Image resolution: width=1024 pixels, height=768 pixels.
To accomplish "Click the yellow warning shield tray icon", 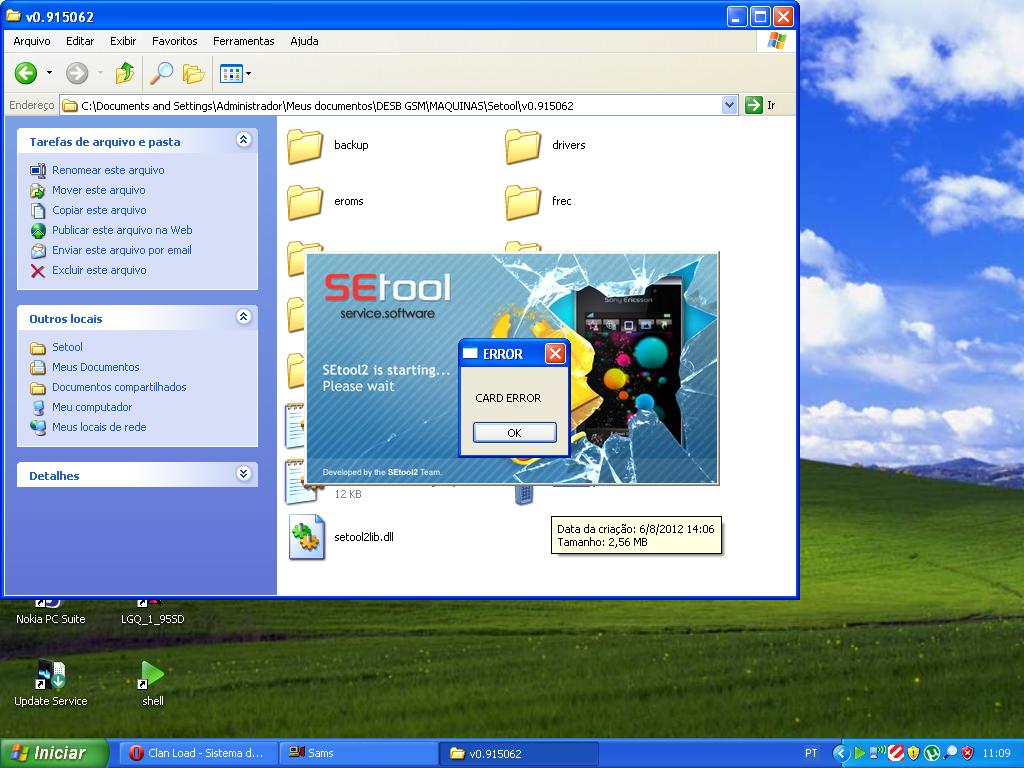I will (914, 753).
